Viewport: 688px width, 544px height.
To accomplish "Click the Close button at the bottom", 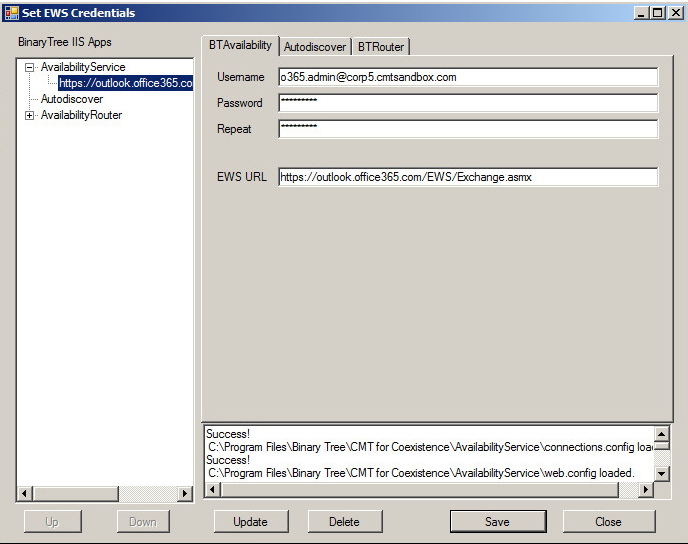I will (609, 522).
